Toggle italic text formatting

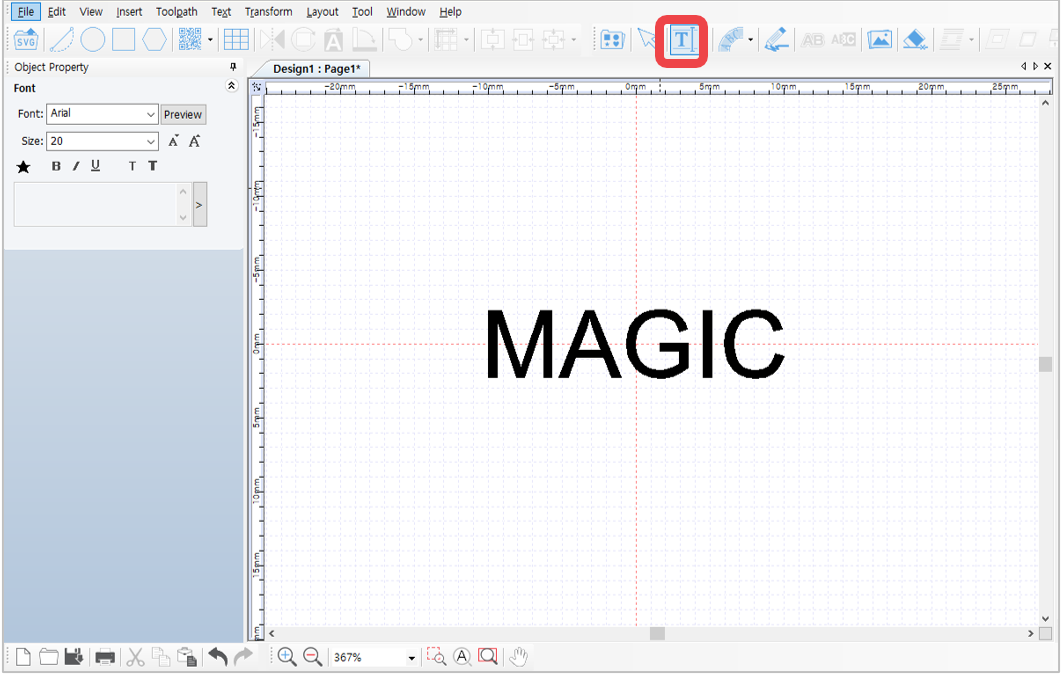tap(76, 166)
